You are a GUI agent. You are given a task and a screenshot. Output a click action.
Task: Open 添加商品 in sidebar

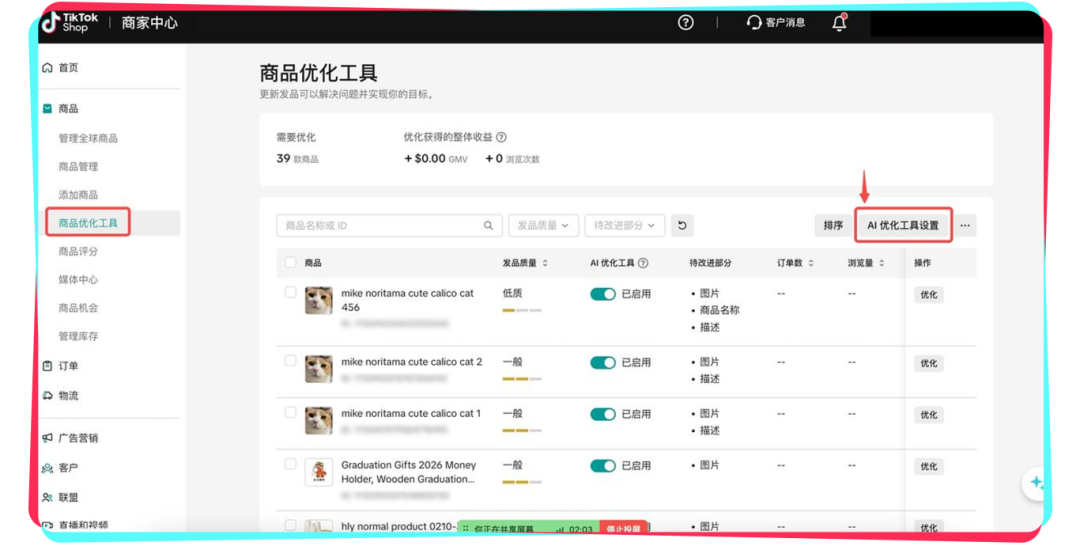click(78, 195)
